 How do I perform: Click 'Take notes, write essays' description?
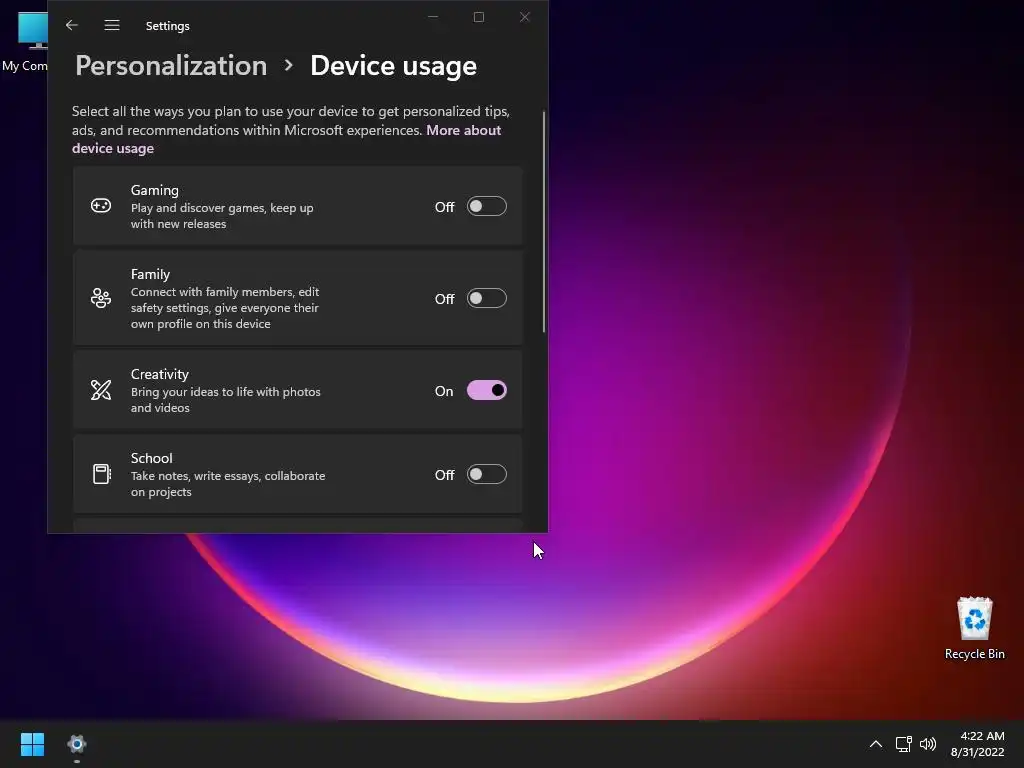228,483
